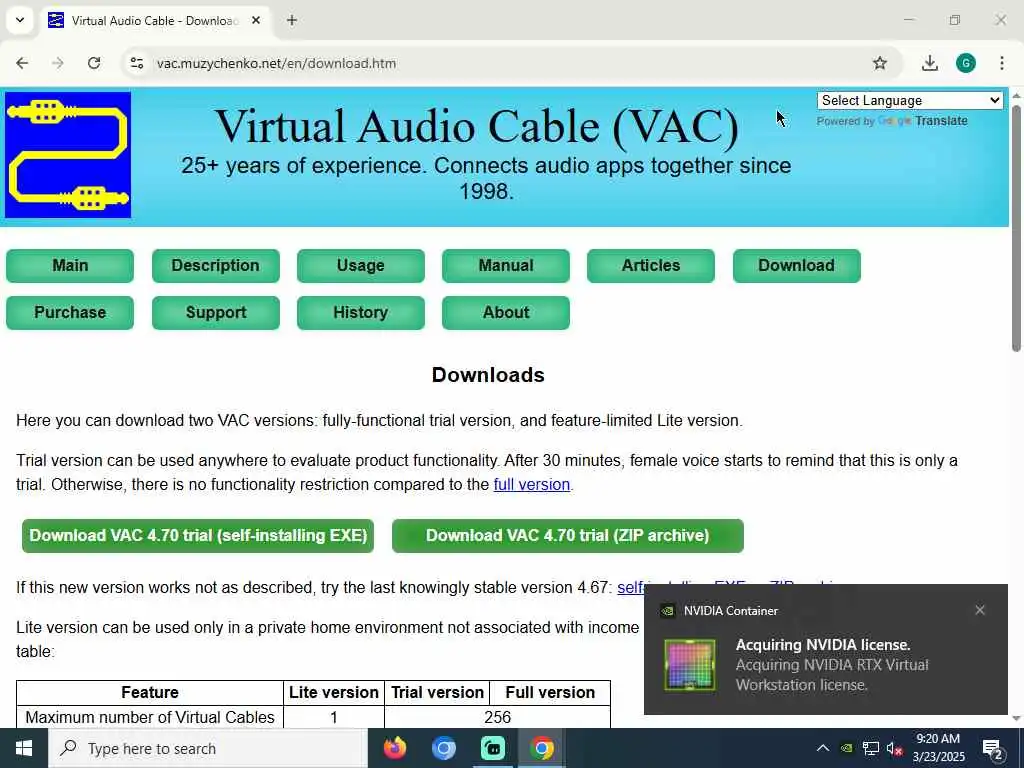Screen dimensions: 1024x768
Task: Click the 'Trial version' column header
Action: 438,692
